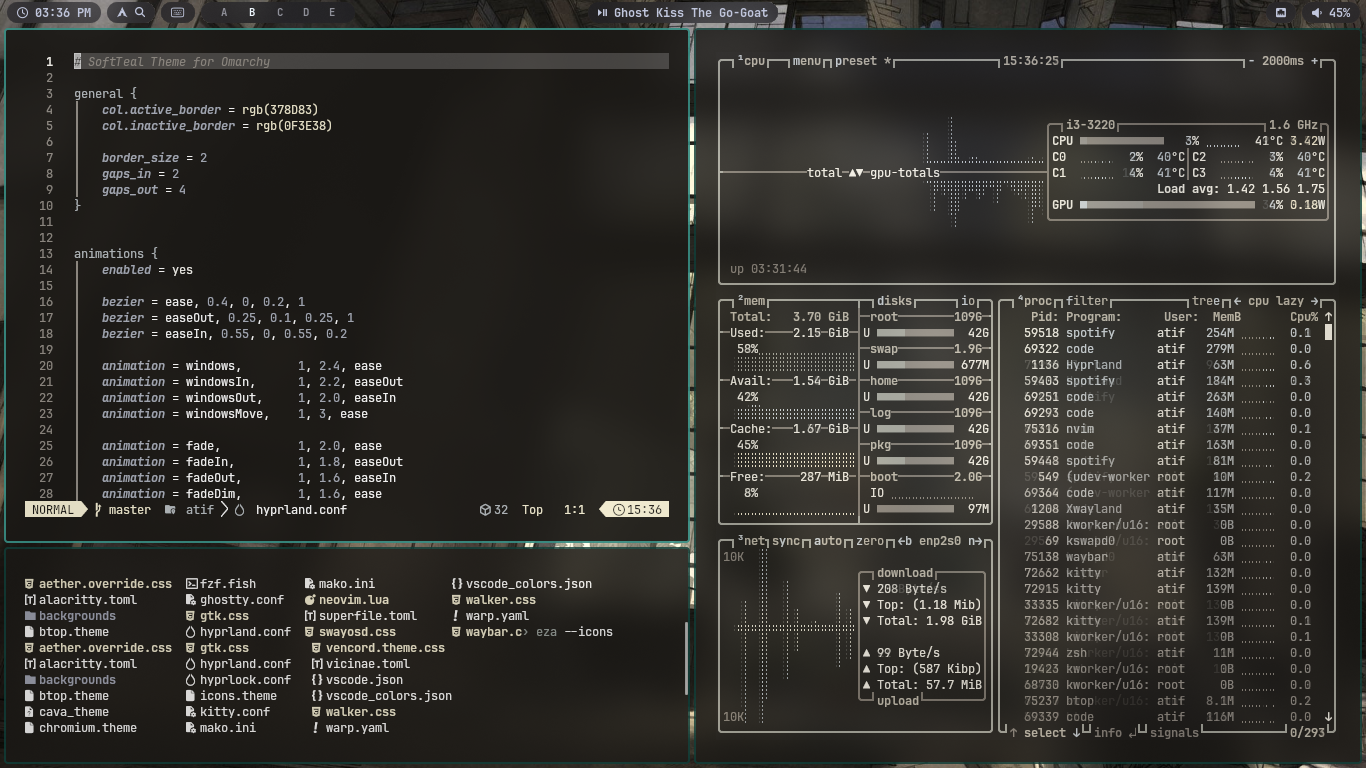Click the TOML icon of superfile.toml
The height and width of the screenshot is (768, 1366).
[x=310, y=616]
